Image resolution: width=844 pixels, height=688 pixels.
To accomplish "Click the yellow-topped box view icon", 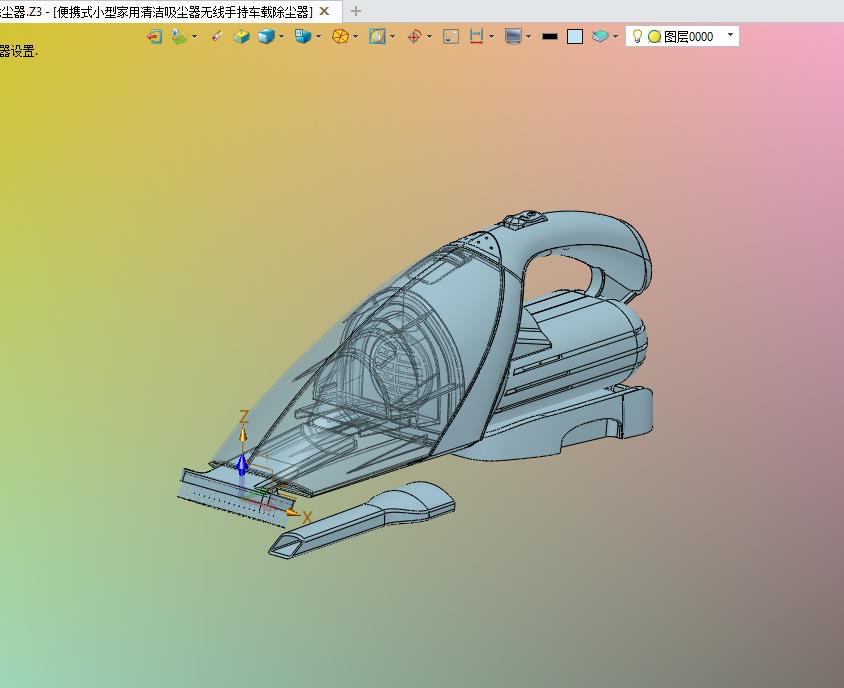I will click(241, 37).
